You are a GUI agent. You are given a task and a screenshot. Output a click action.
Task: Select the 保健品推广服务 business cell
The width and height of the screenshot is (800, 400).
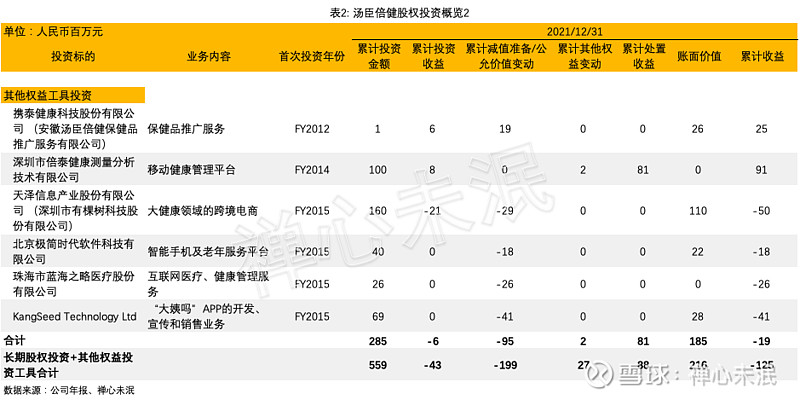[186, 129]
